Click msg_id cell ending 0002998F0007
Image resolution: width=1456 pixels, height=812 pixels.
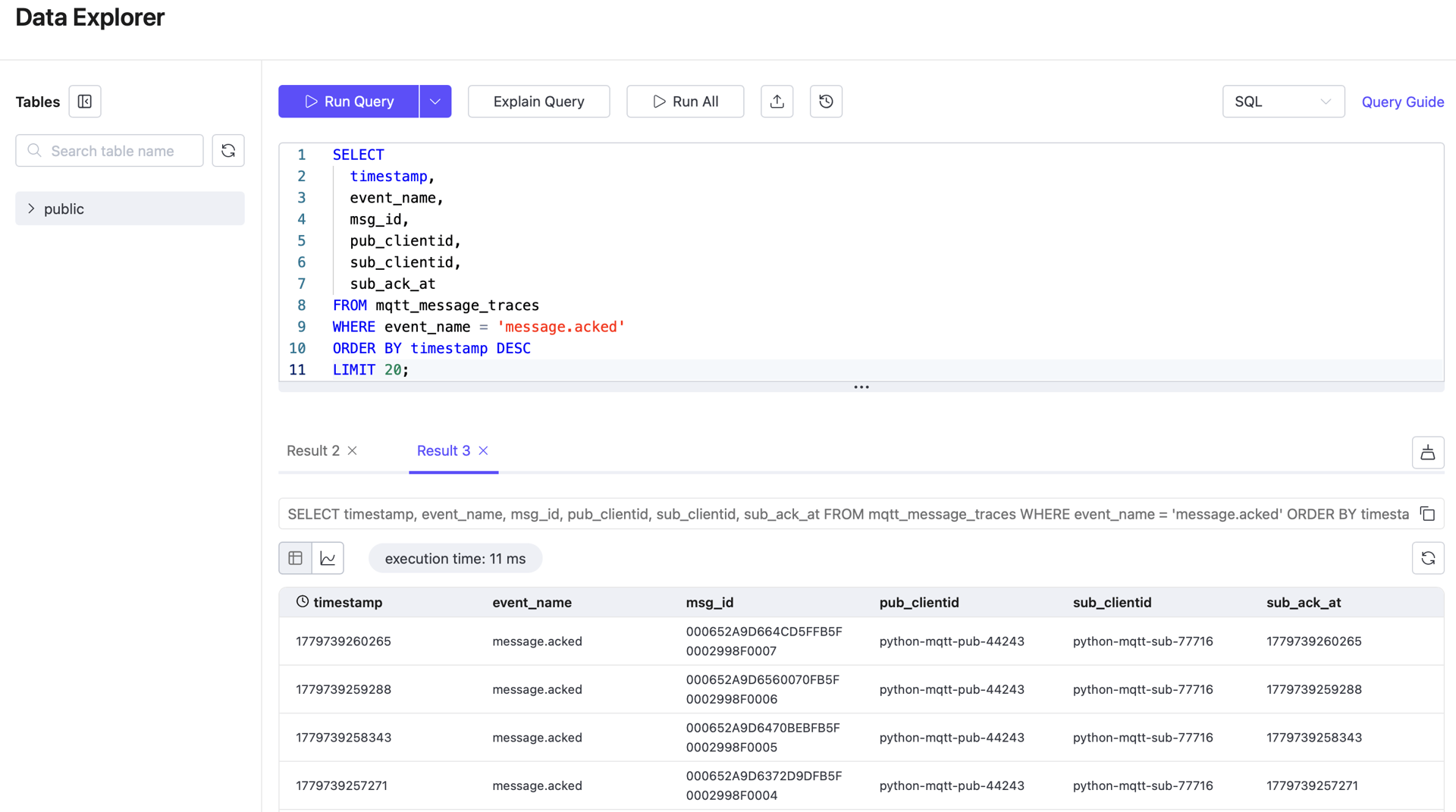coord(764,641)
